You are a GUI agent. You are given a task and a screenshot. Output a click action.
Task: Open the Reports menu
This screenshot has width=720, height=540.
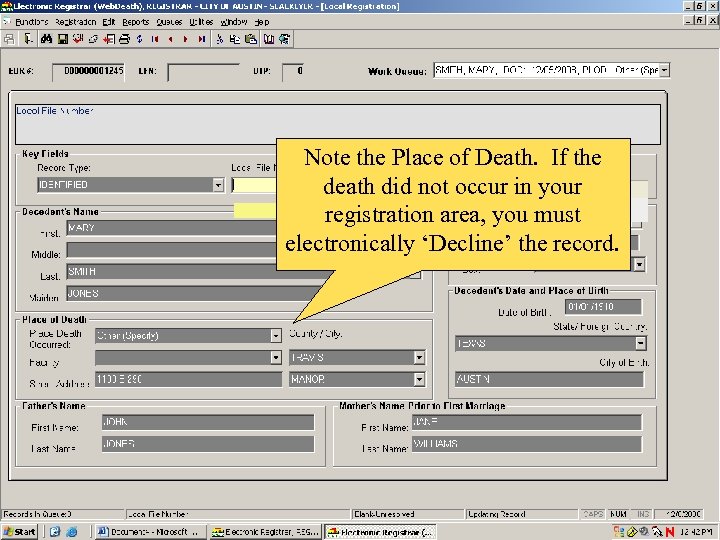pyautogui.click(x=135, y=21)
